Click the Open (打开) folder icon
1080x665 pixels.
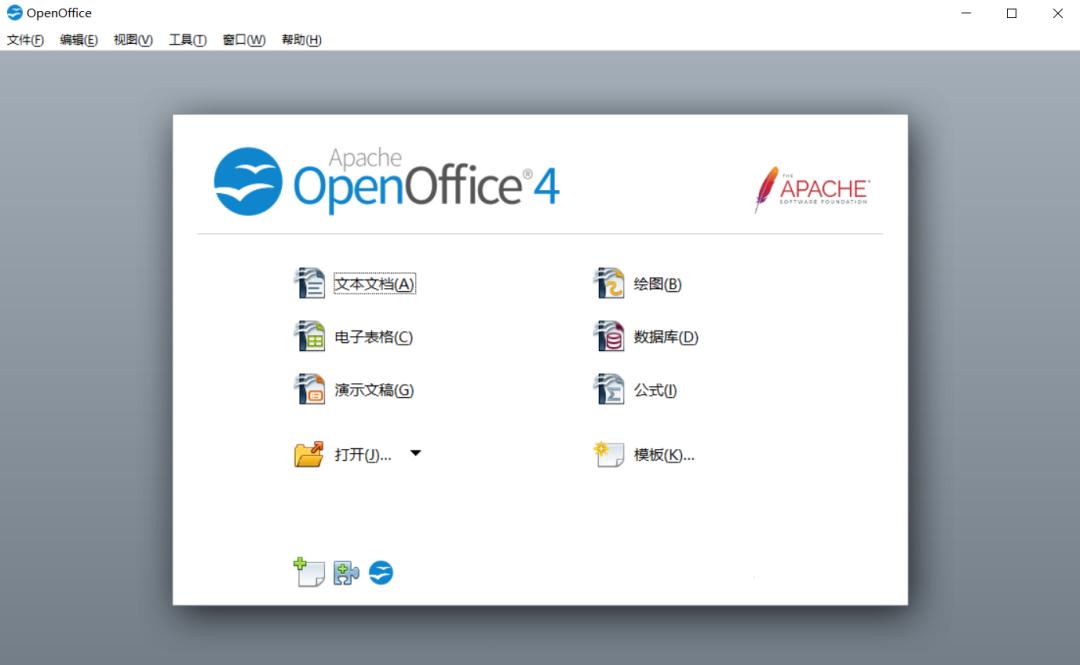[x=309, y=454]
